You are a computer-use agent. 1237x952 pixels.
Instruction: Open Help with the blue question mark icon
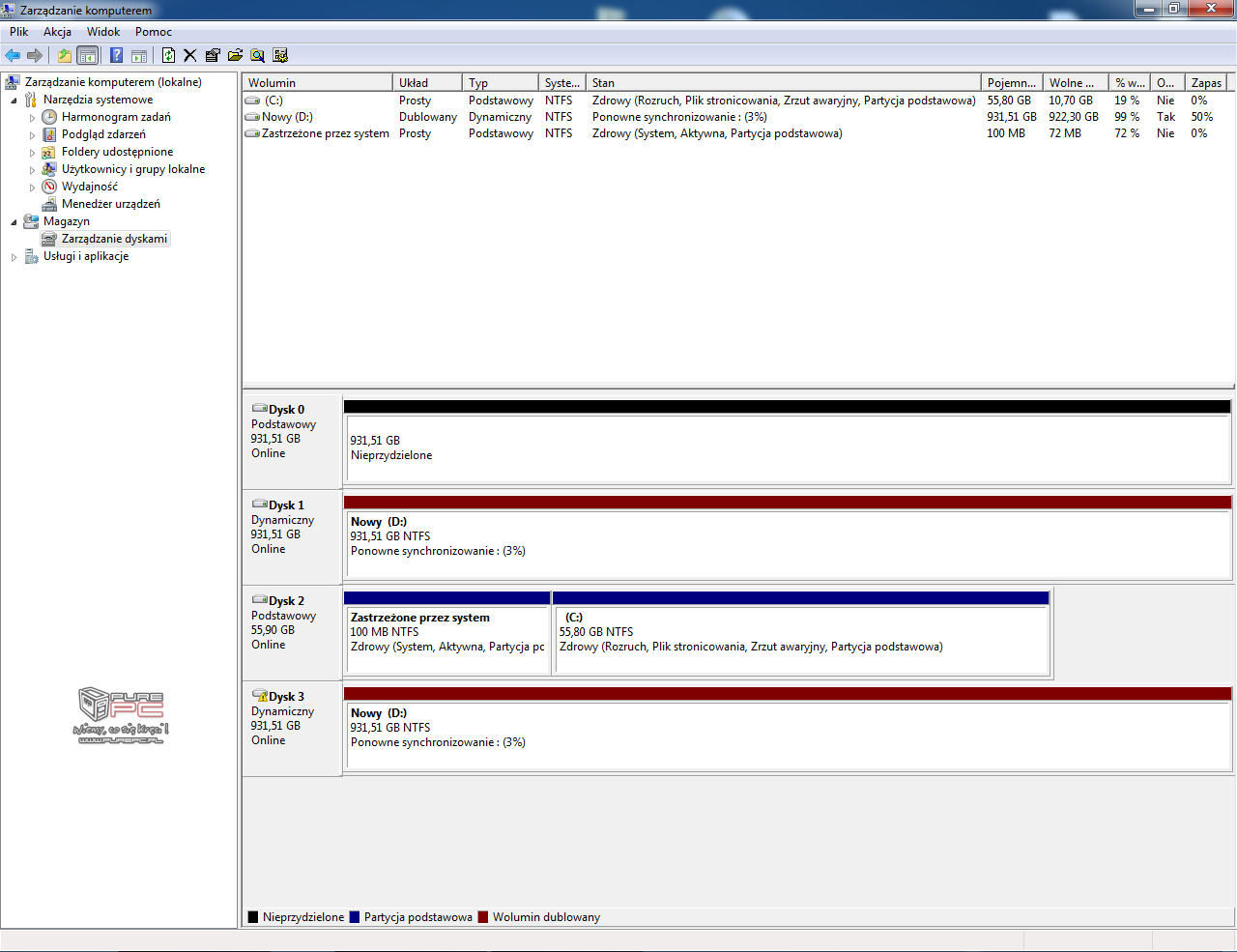coord(116,55)
